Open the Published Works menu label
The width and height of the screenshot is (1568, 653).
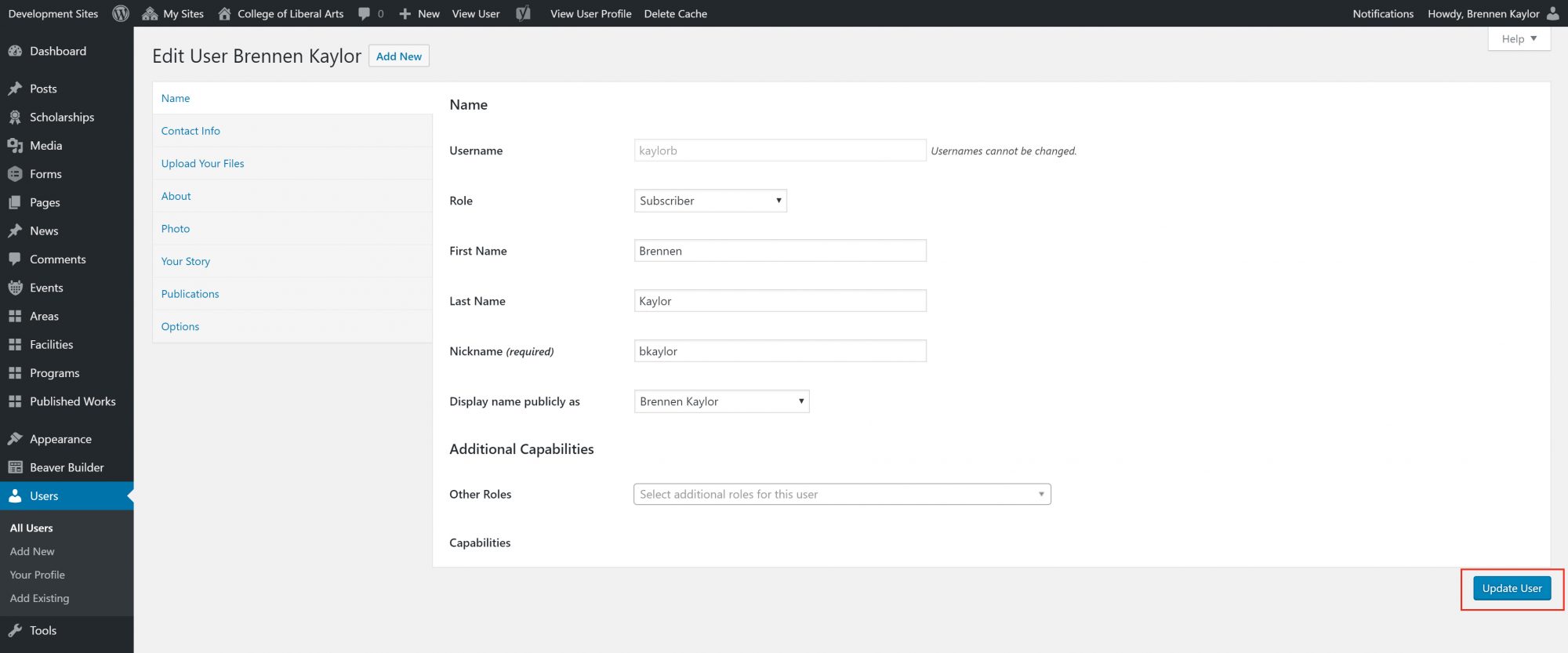73,401
